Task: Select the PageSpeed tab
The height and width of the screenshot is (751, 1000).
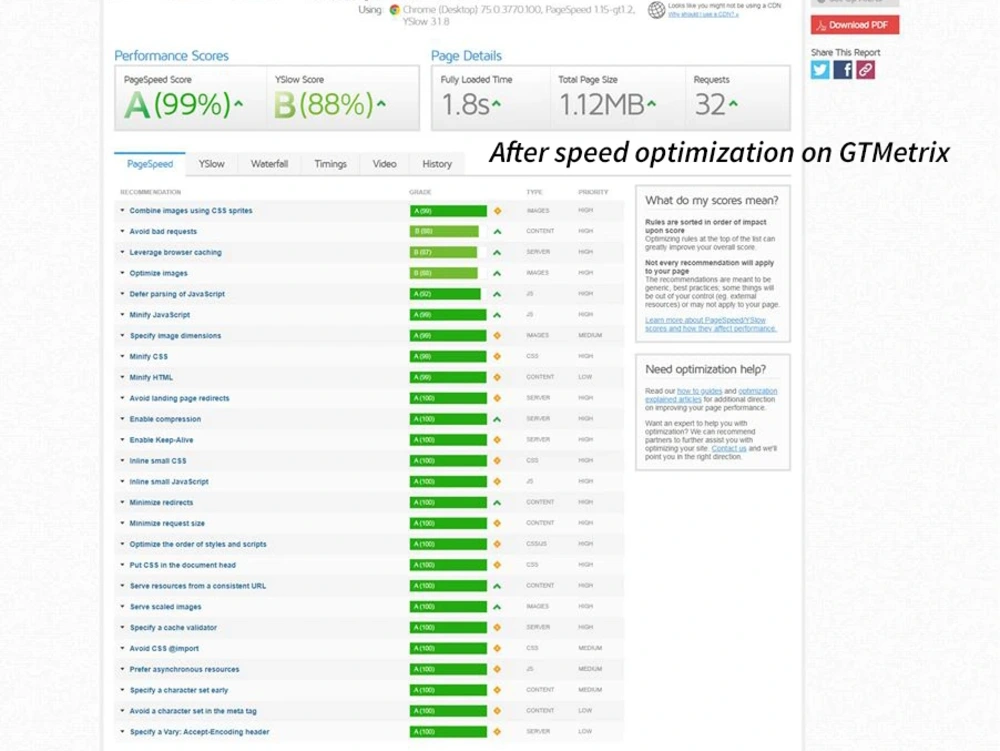Action: 150,164
